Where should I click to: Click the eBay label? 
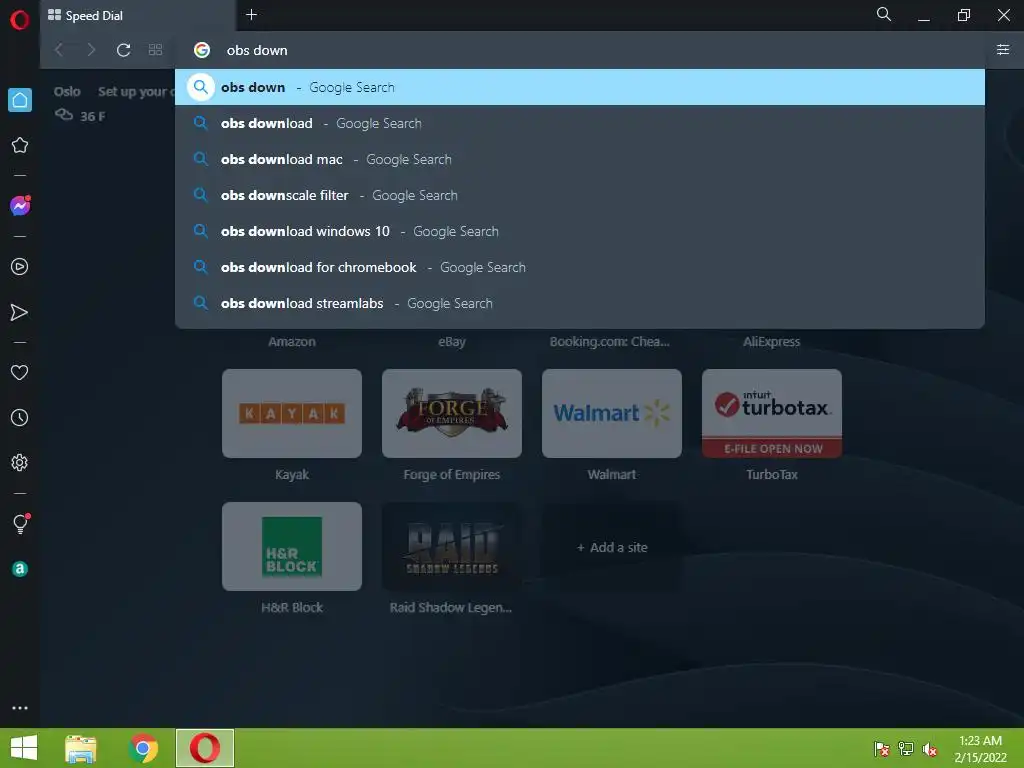coord(452,342)
